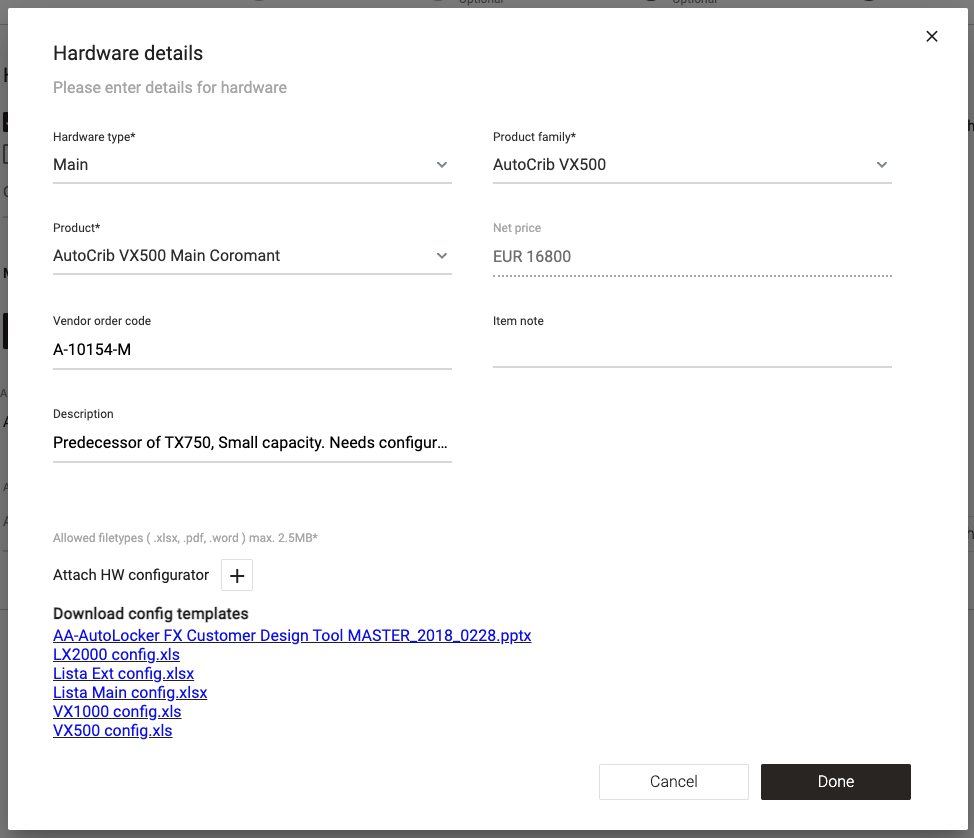Confirm hardware details with Done button

tap(835, 782)
